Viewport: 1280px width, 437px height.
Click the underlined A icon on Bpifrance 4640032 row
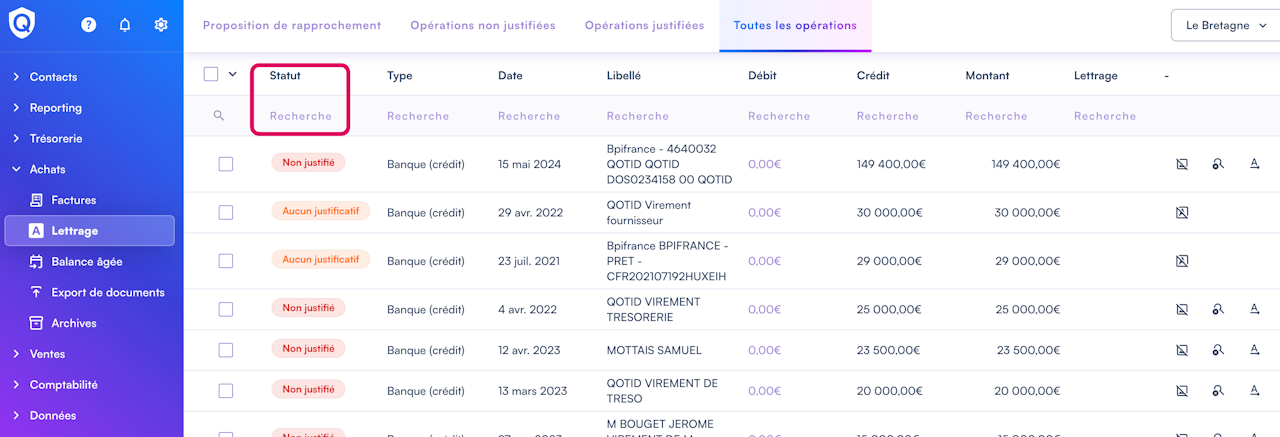1254,164
